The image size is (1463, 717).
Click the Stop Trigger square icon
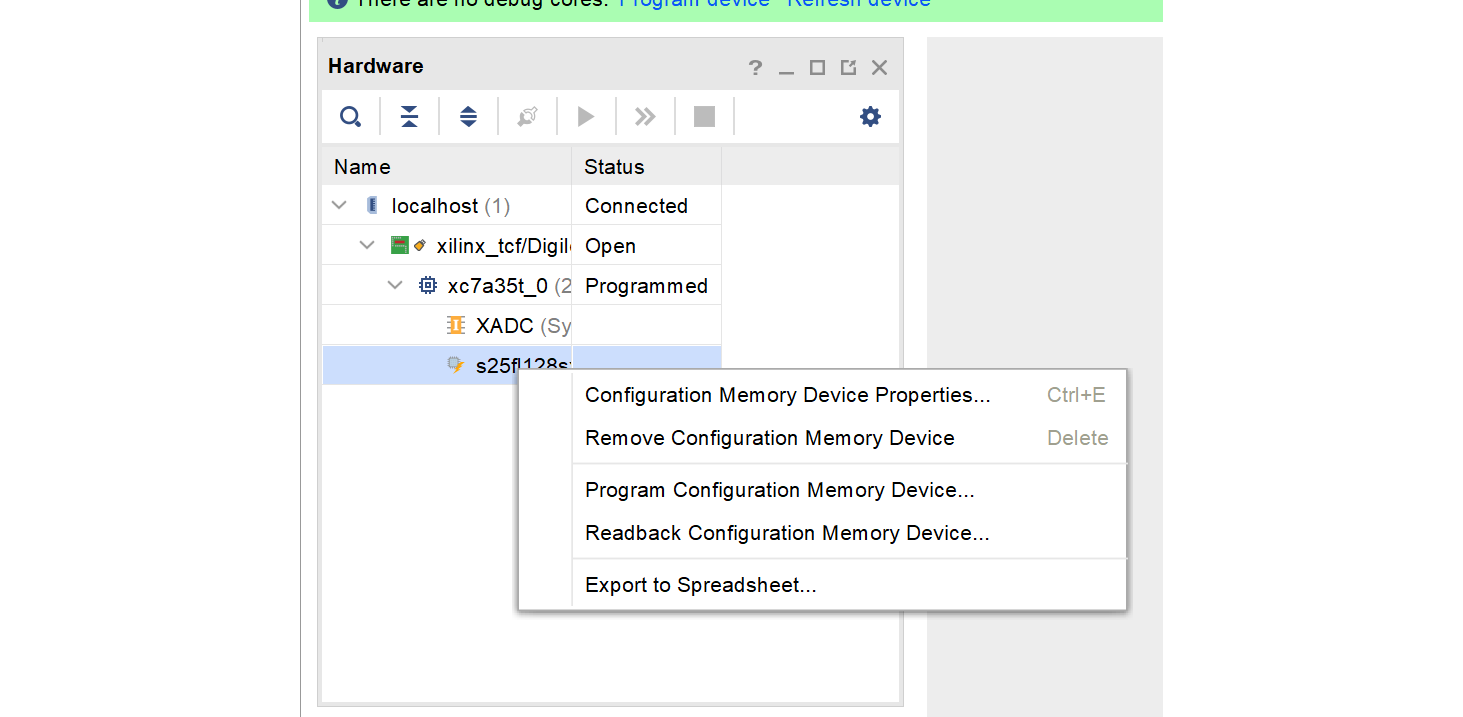click(704, 117)
